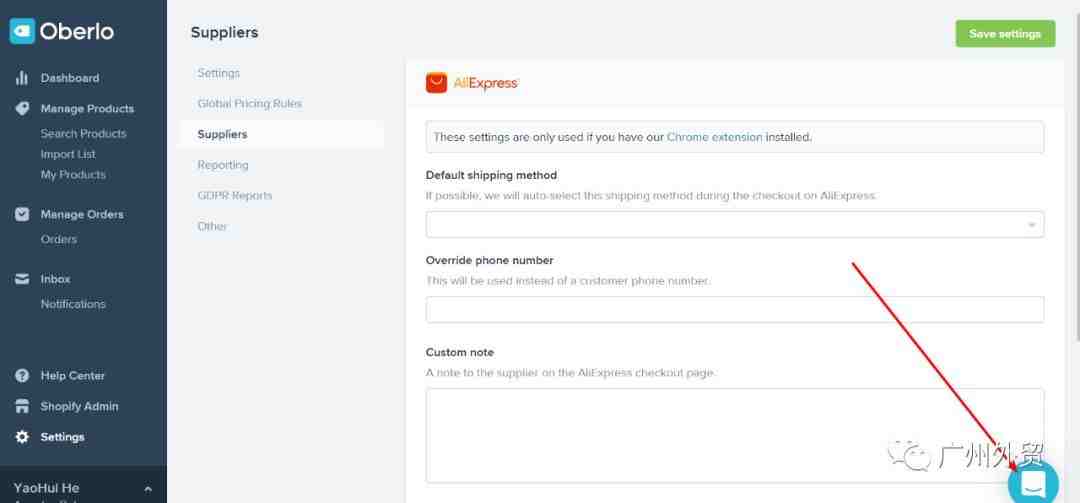Click the Save settings button
The width and height of the screenshot is (1080, 503).
point(1005,34)
